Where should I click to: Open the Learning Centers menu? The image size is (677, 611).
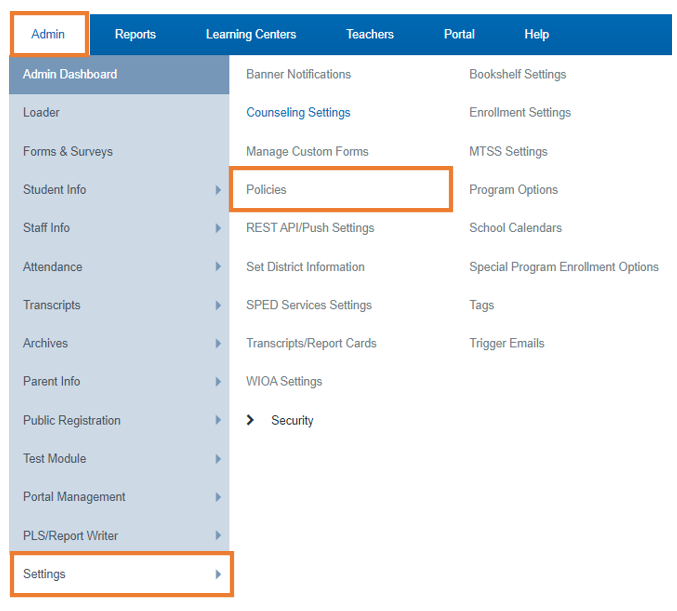point(251,34)
